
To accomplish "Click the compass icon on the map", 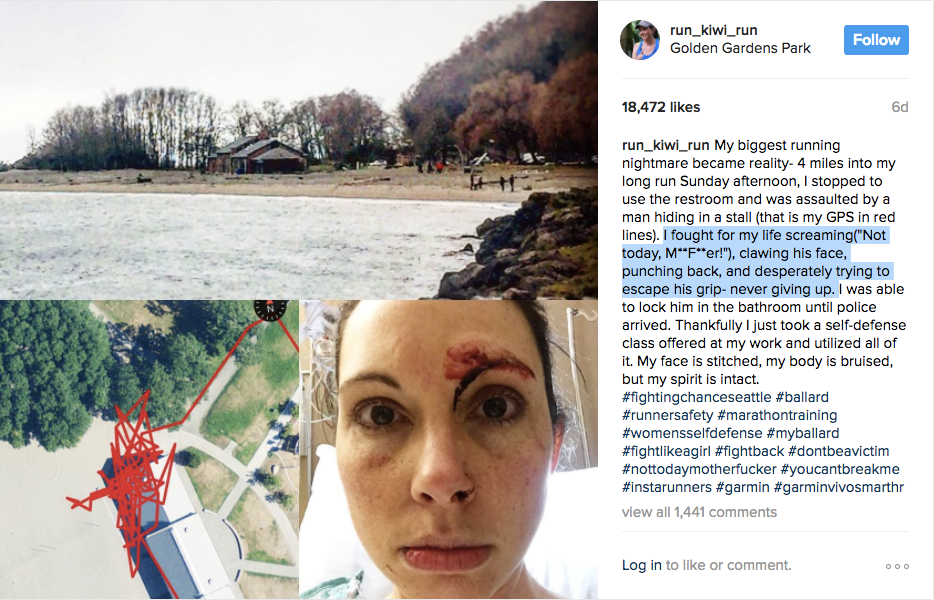I will [x=270, y=309].
